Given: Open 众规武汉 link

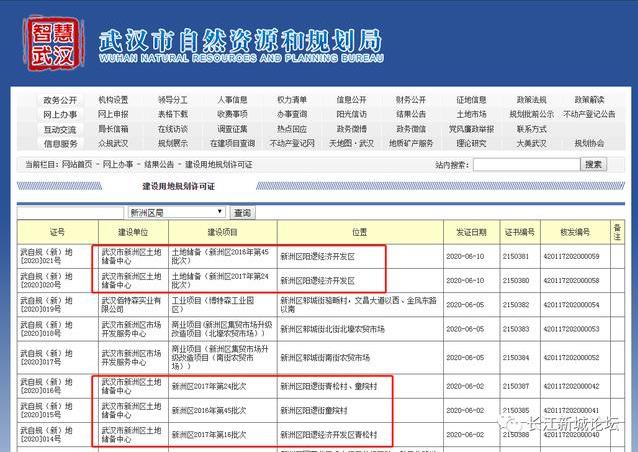Looking at the screenshot, I should point(113,143).
